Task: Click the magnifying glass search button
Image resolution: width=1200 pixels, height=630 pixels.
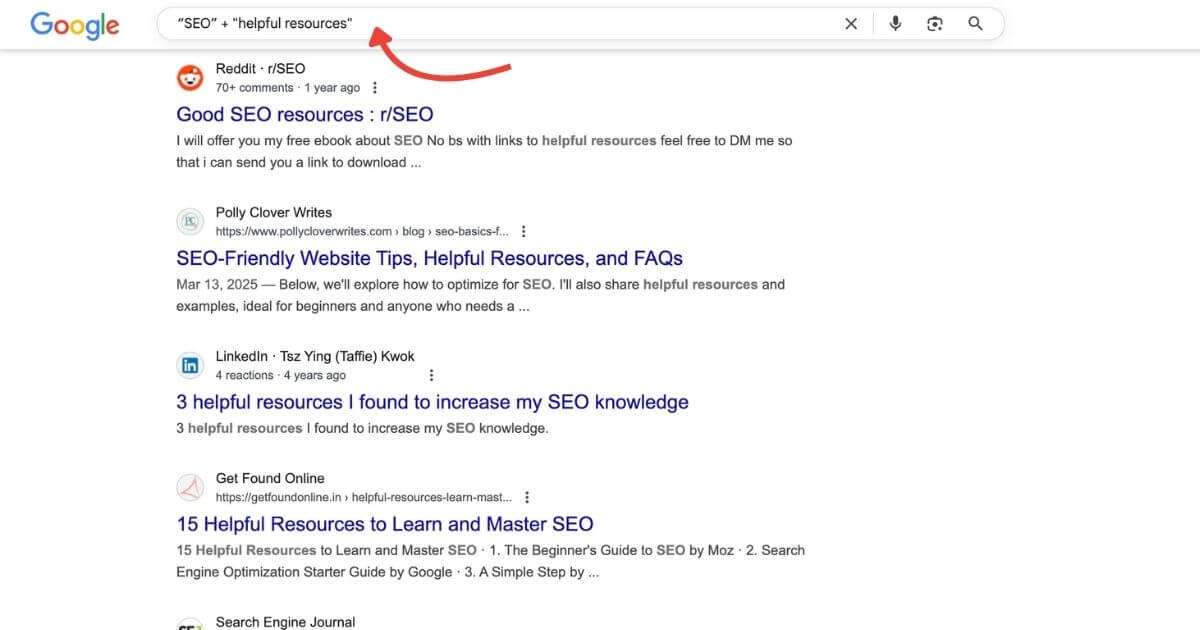Action: click(x=976, y=24)
